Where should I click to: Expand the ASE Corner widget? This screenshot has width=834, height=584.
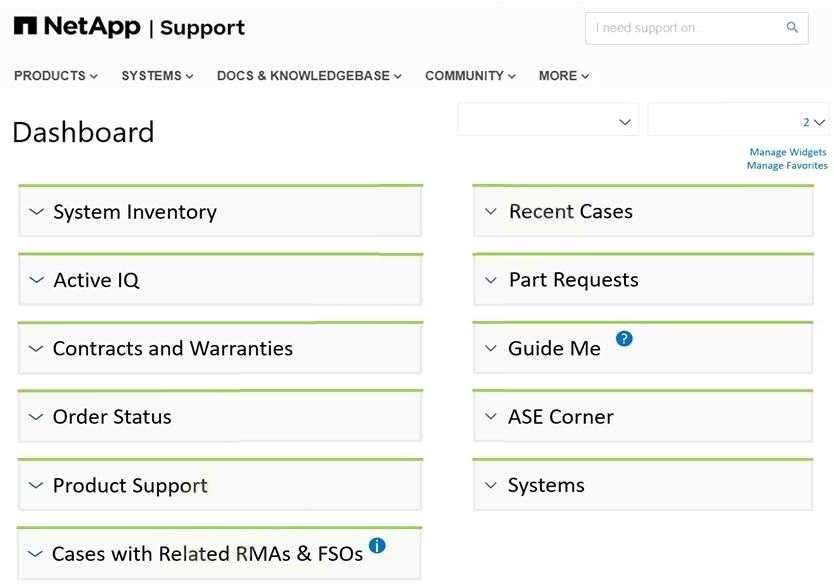pyautogui.click(x=491, y=416)
